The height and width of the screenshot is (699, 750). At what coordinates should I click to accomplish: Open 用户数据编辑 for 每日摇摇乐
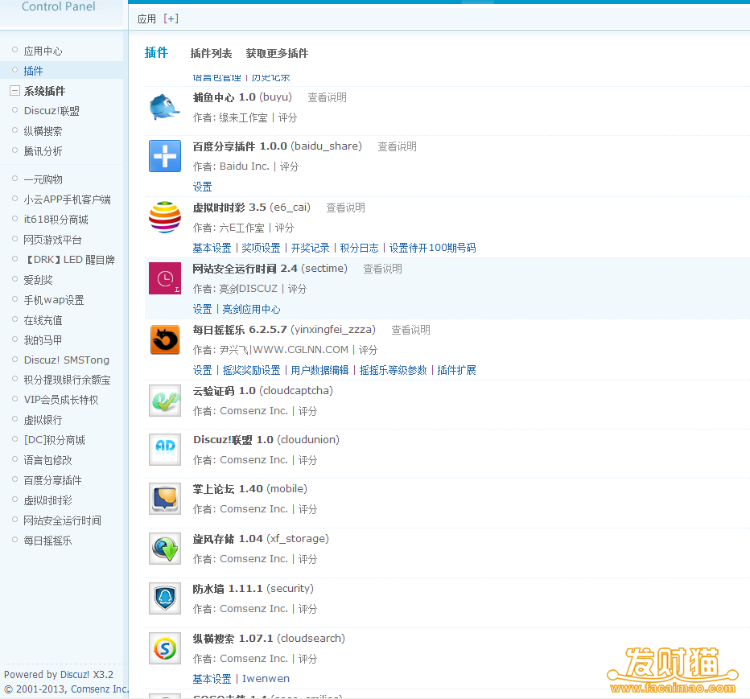click(x=320, y=370)
